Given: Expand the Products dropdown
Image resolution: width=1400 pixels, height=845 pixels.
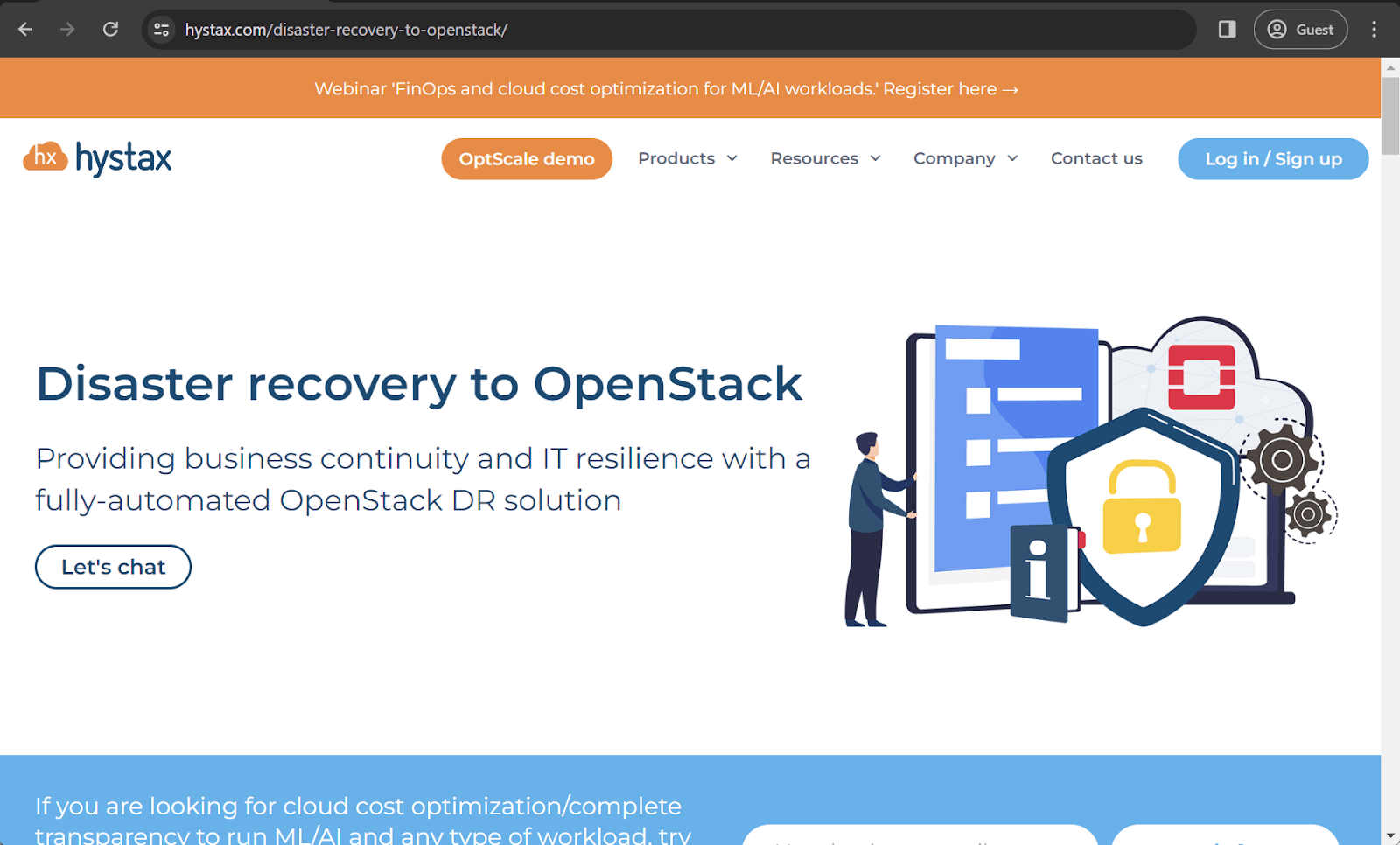Looking at the screenshot, I should (688, 158).
